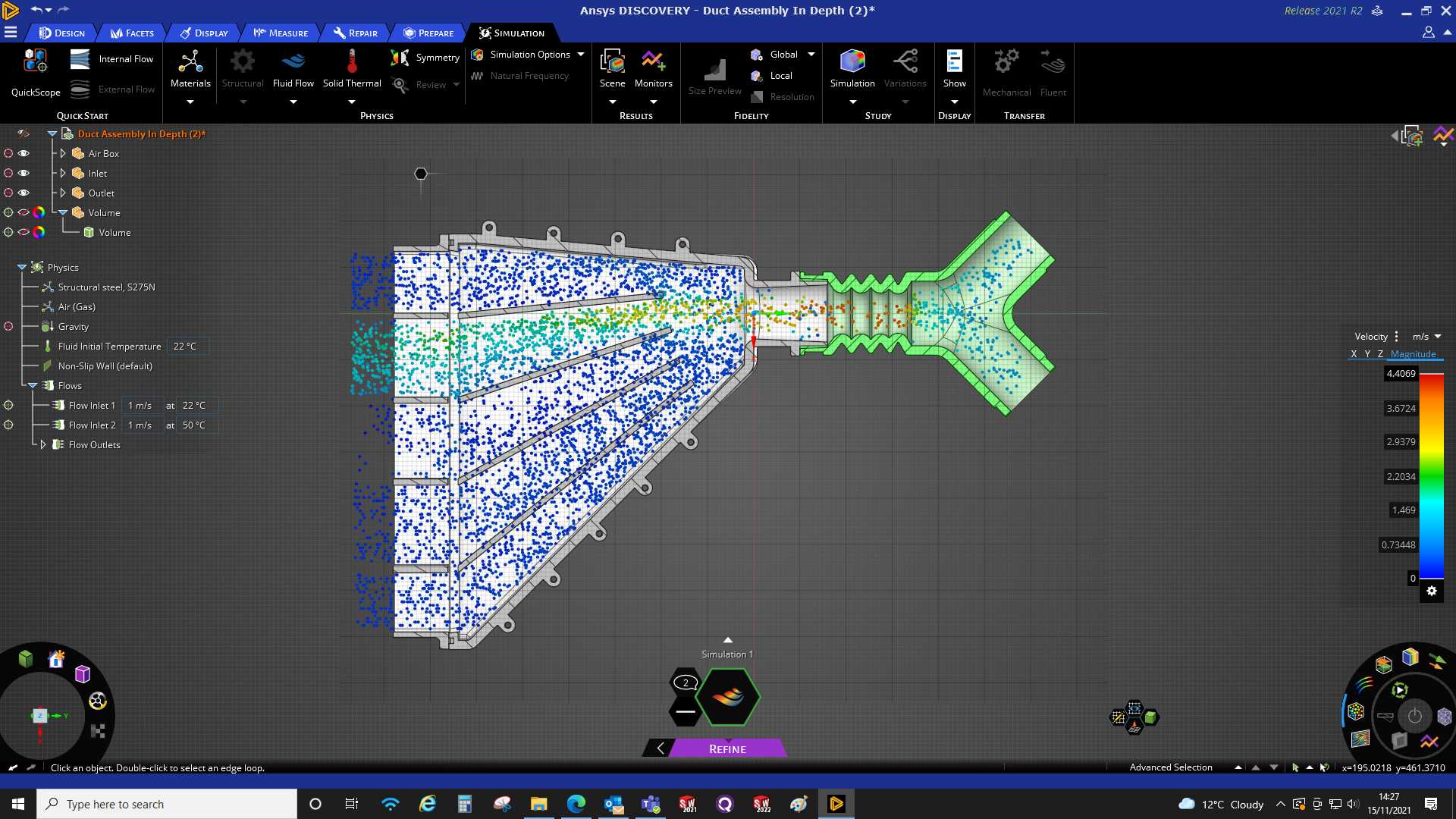Open Microsoft Teams from the taskbar
The image size is (1456, 819).
(x=650, y=804)
